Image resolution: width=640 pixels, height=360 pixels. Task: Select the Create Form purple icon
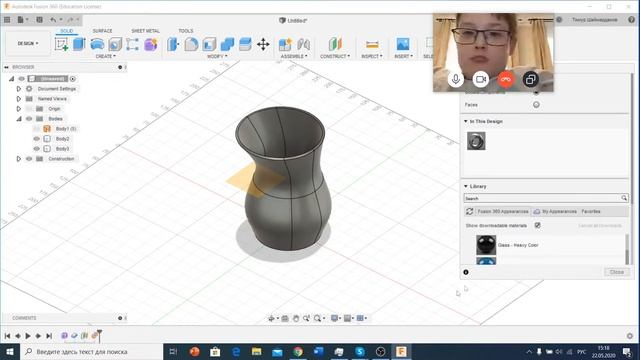coord(151,44)
